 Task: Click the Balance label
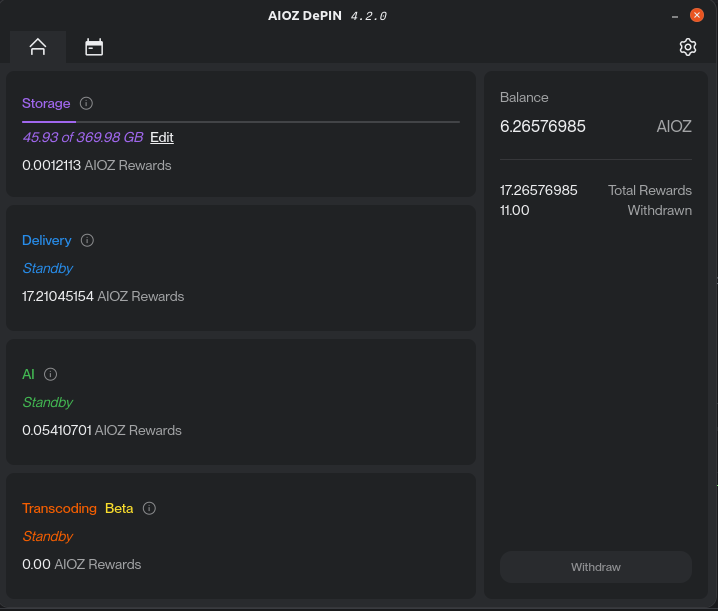coord(524,98)
